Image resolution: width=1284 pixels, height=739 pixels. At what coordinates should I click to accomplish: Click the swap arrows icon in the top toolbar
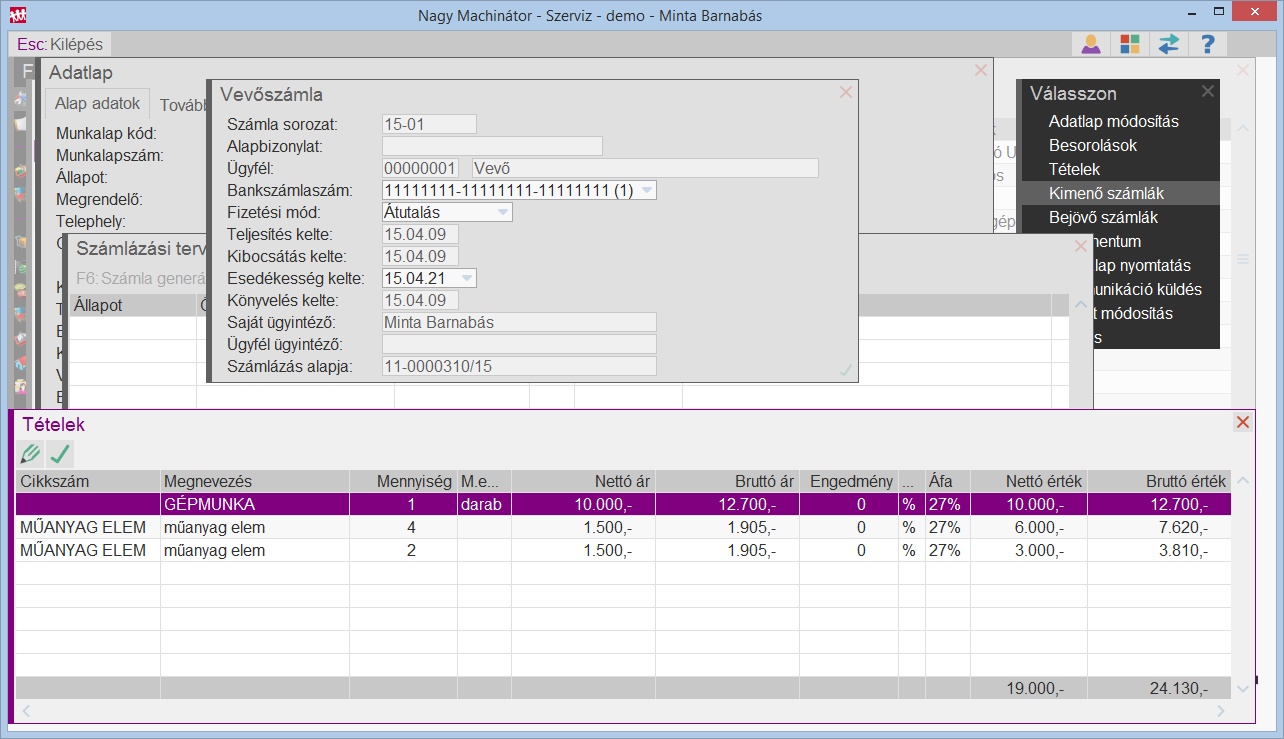pos(1168,44)
